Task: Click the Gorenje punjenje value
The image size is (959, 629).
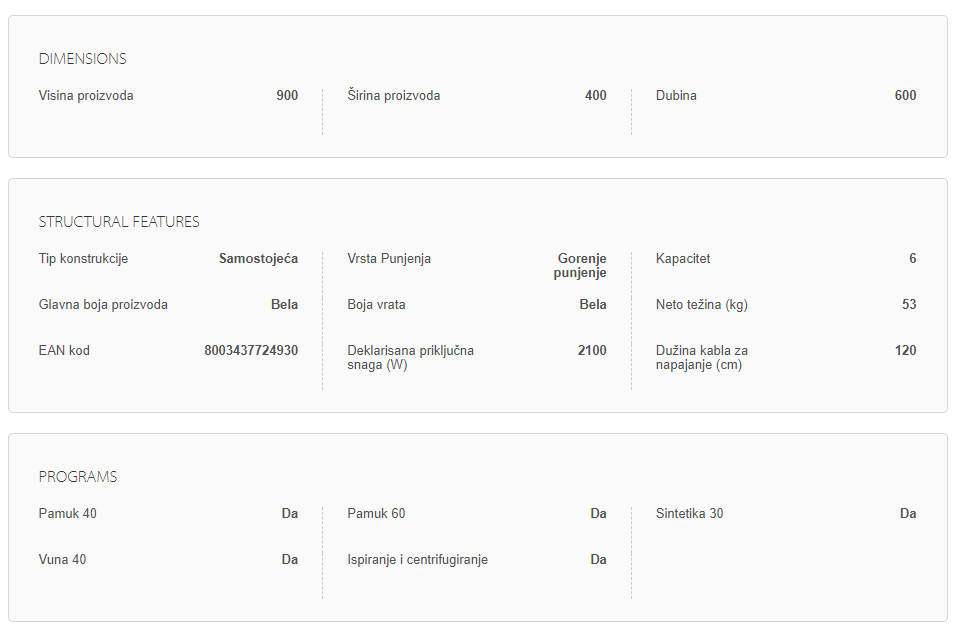Action: coord(582,266)
